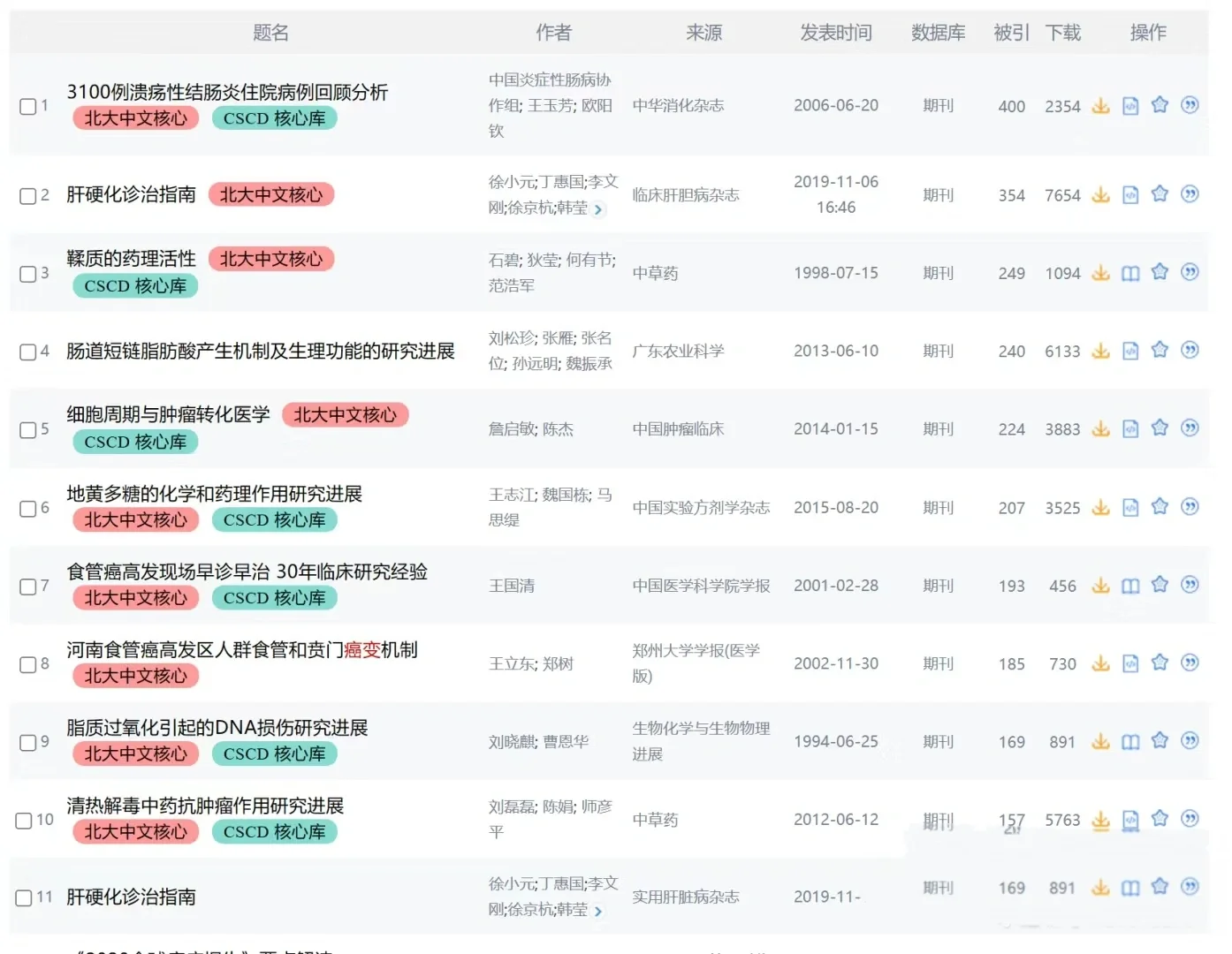Click the quote icon for 清热解毒中药抗肿瘤 paper
This screenshot has width=1232, height=954.
point(1190,818)
